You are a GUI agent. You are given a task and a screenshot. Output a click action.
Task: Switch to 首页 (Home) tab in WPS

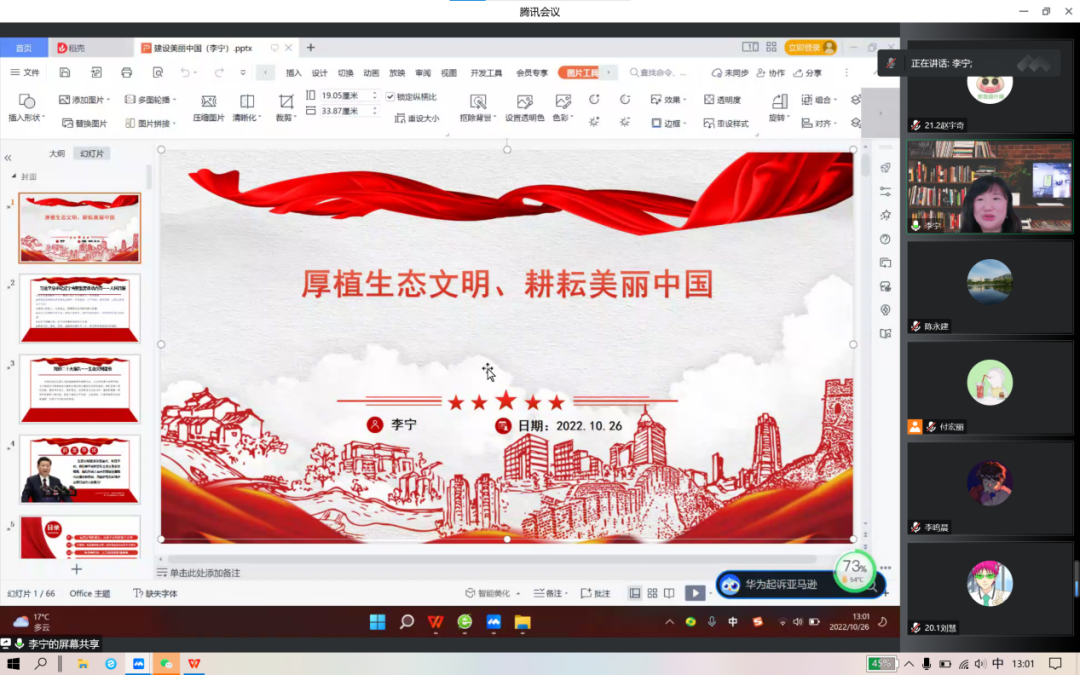(x=23, y=48)
